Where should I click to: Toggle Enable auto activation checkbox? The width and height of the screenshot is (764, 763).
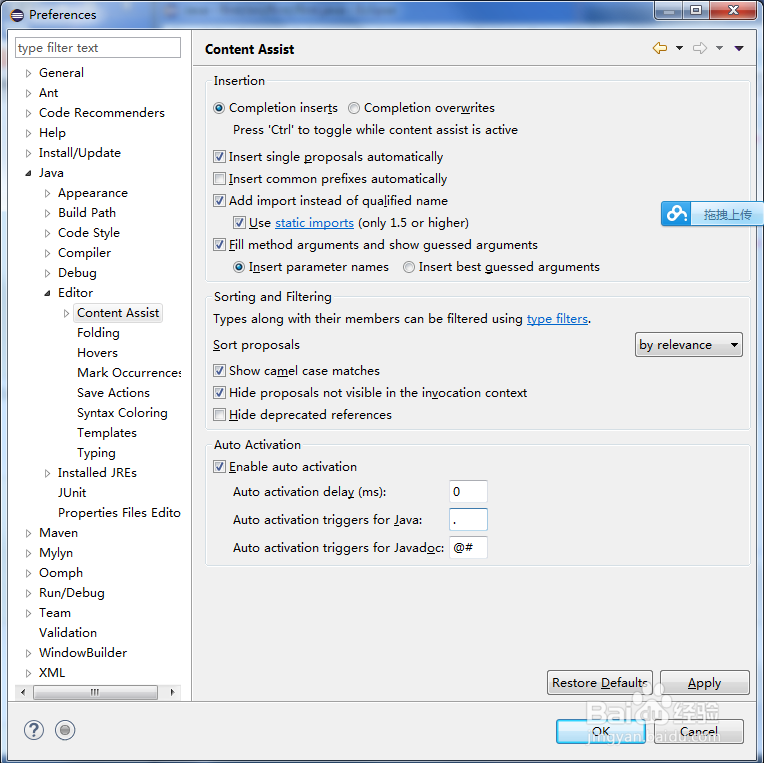[219, 467]
